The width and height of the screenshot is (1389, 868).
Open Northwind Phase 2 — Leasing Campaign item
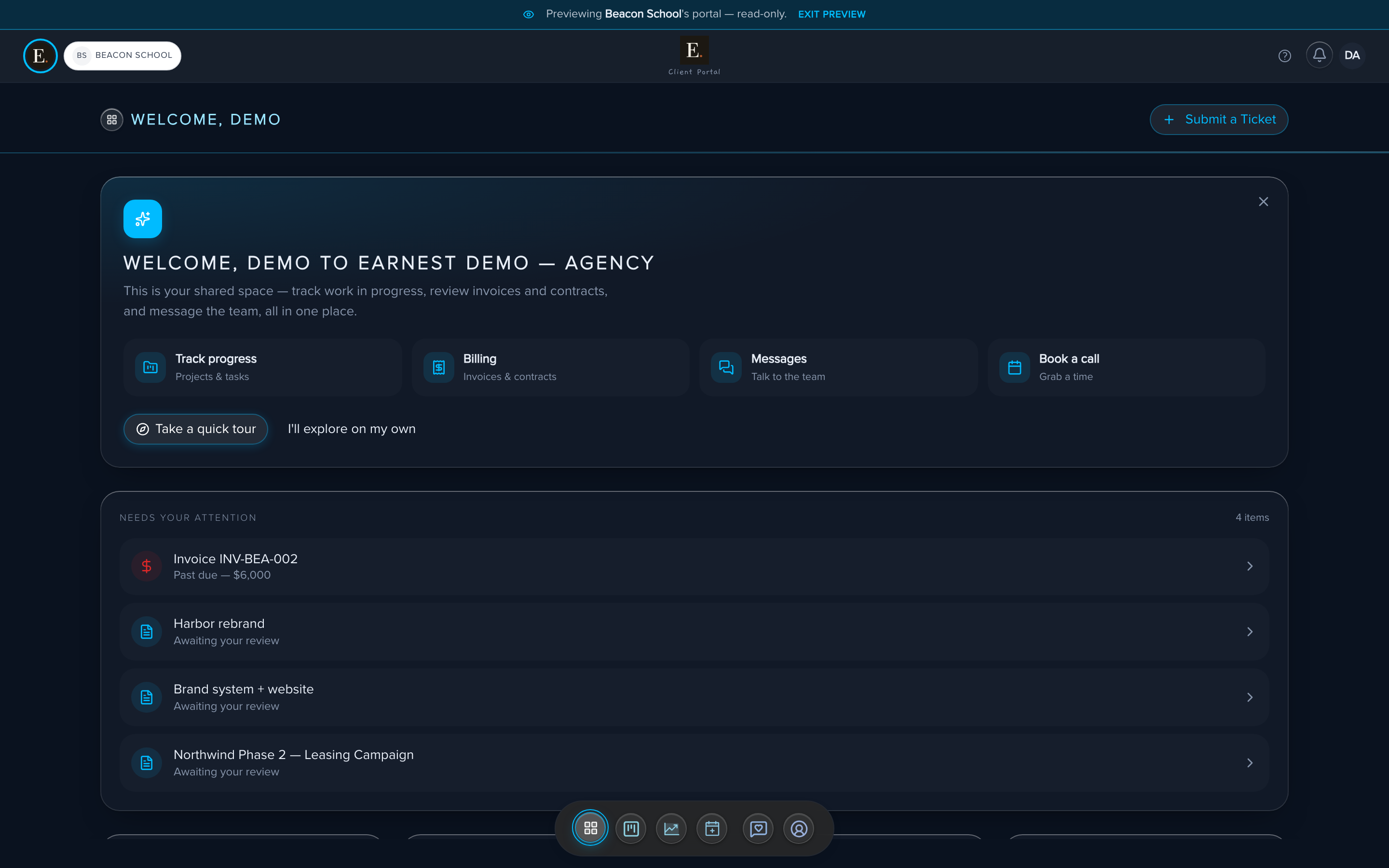(694, 763)
